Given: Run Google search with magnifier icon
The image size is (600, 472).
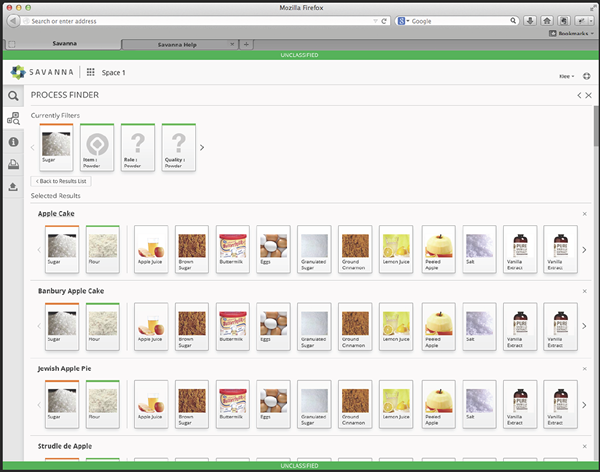Looking at the screenshot, I should [513, 21].
